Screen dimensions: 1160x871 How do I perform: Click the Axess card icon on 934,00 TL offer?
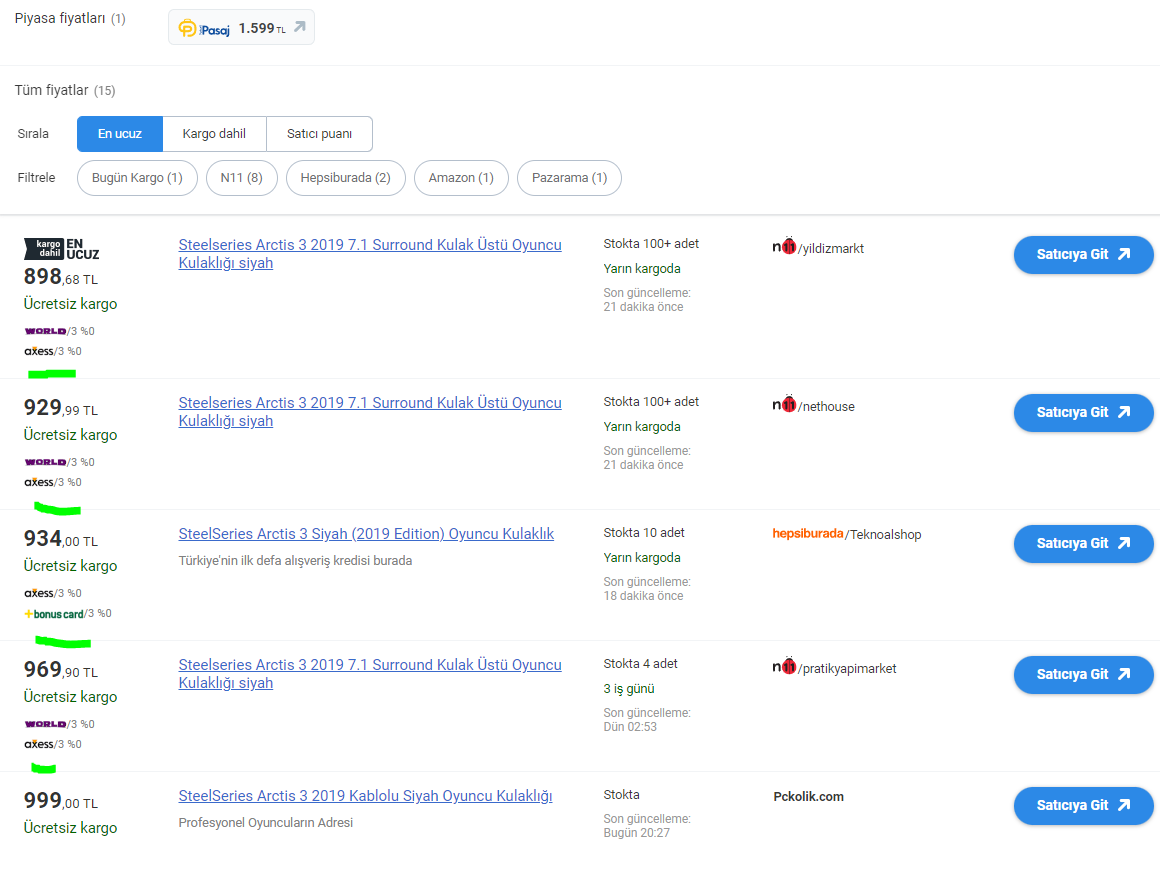pyautogui.click(x=39, y=593)
